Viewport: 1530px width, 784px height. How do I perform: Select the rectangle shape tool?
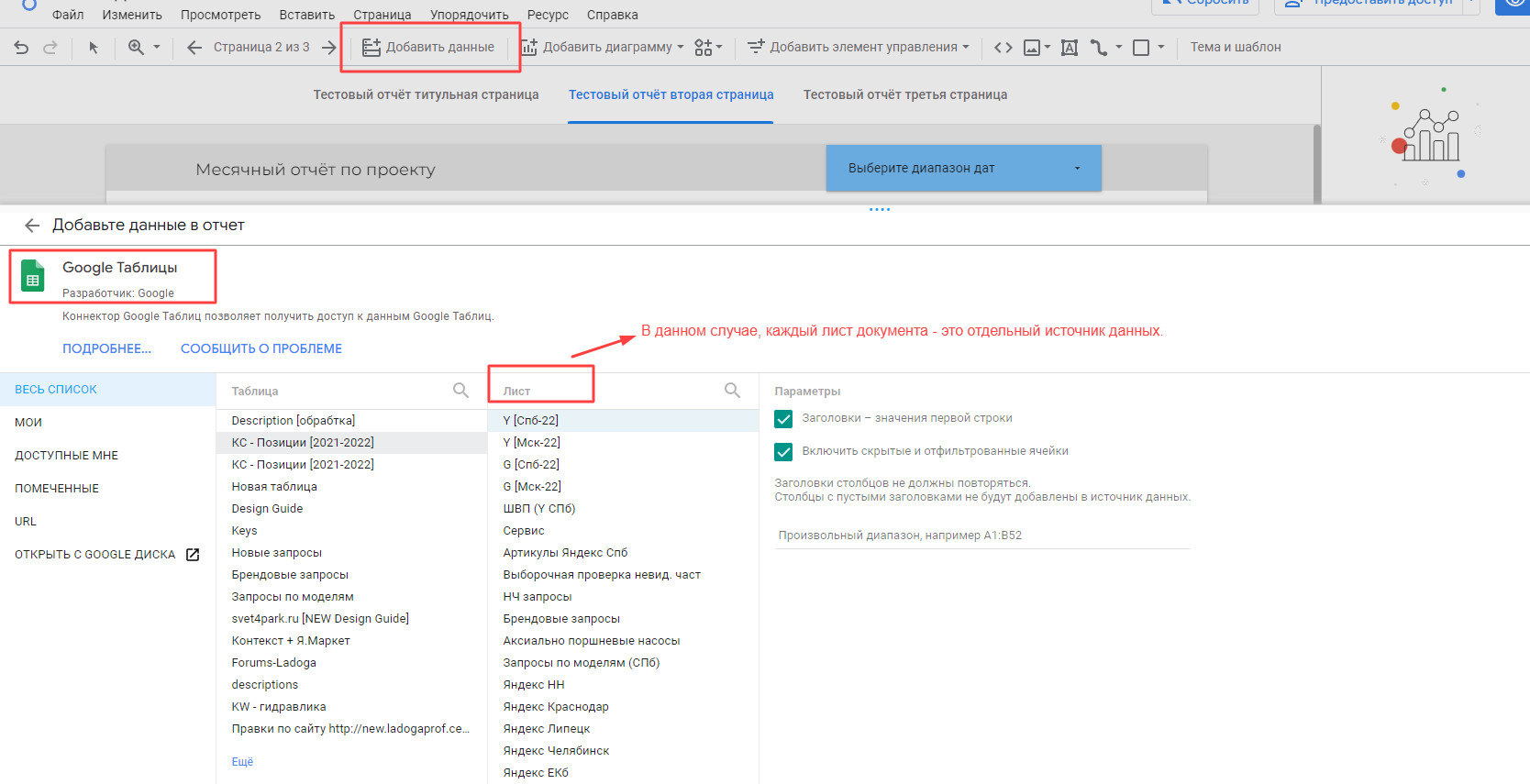[x=1141, y=48]
